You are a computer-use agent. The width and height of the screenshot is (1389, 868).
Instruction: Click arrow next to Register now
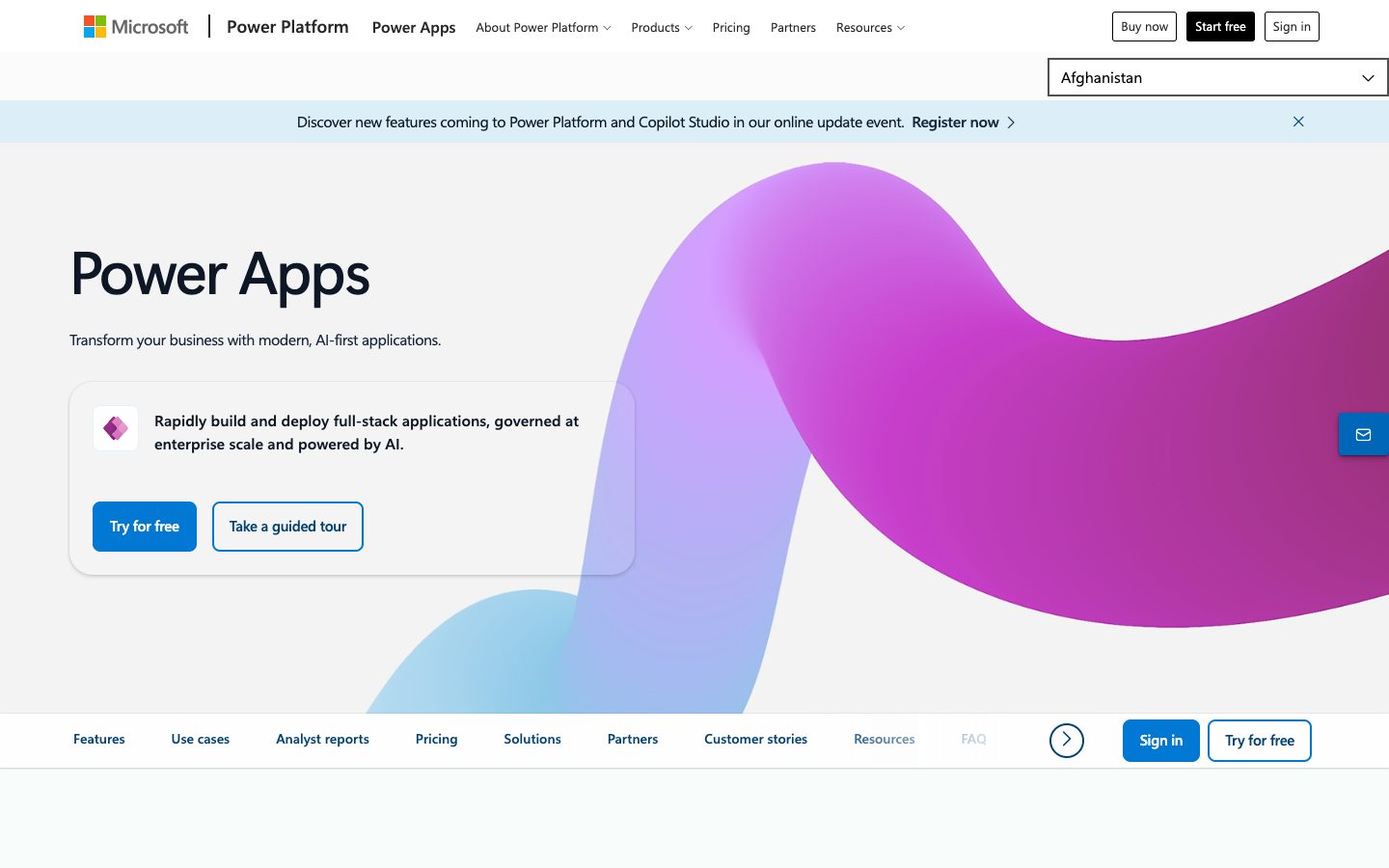(x=1011, y=122)
